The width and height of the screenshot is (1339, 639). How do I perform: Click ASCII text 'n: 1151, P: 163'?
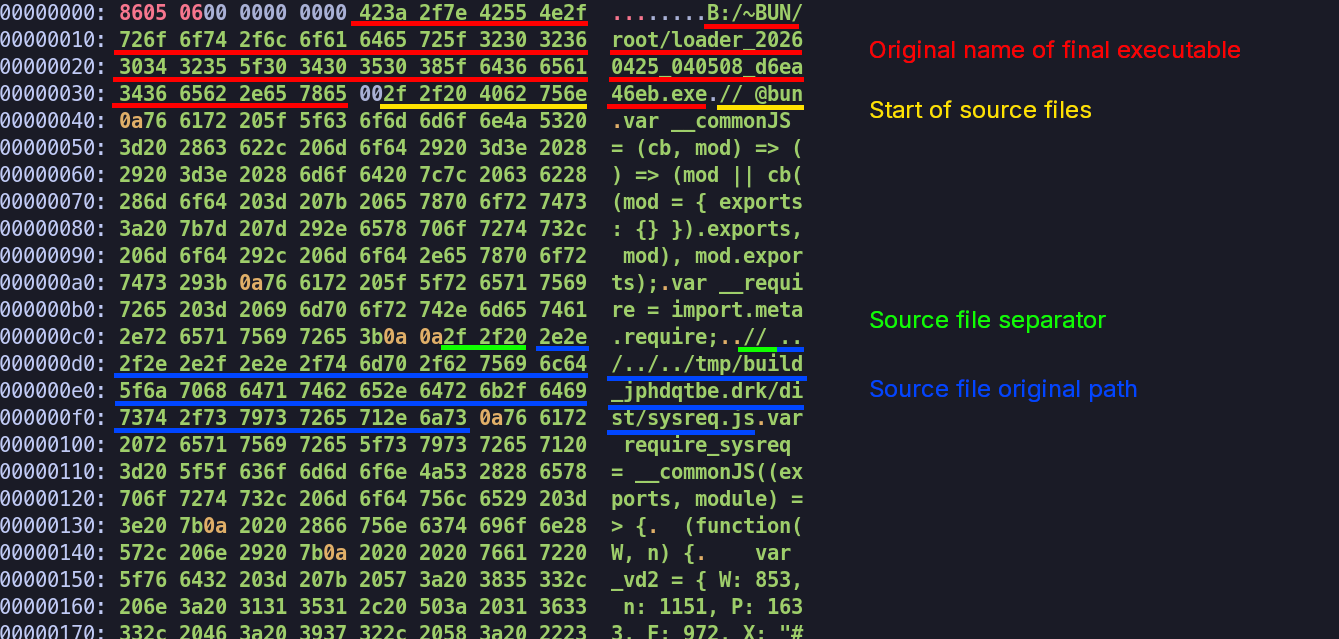(713, 607)
